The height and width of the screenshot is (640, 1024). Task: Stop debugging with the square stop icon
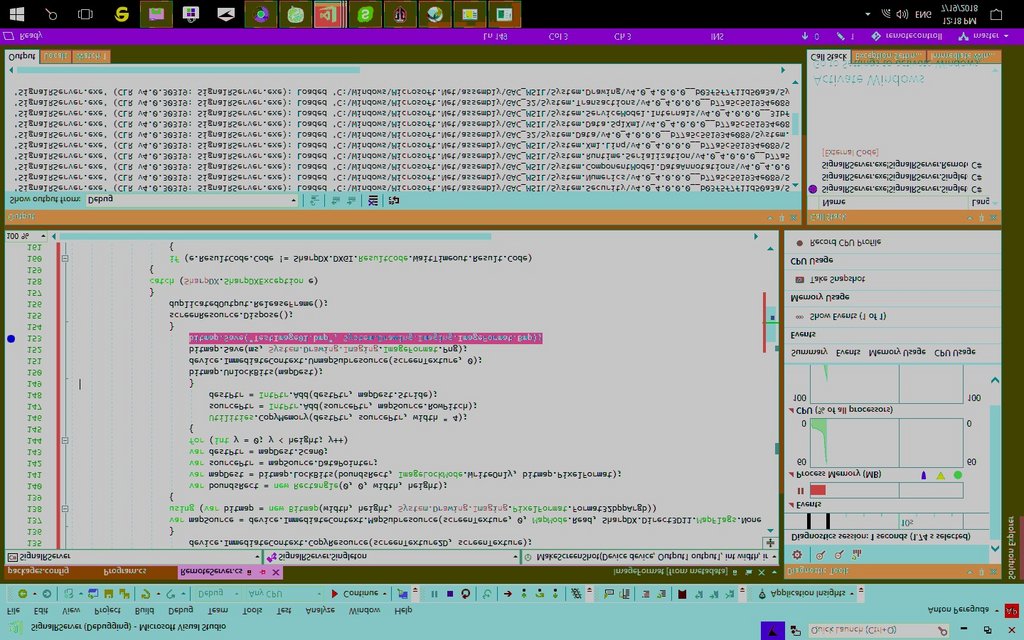[x=450, y=594]
